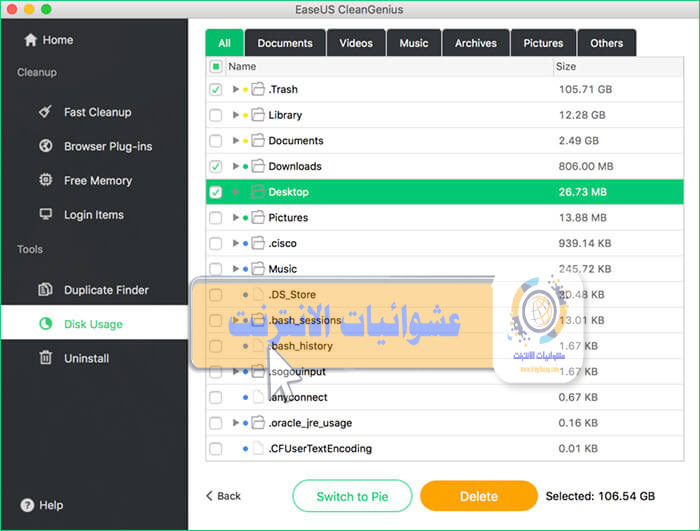Click the .oracle_jre_usage folder icon
The width and height of the screenshot is (700, 531).
[258, 422]
